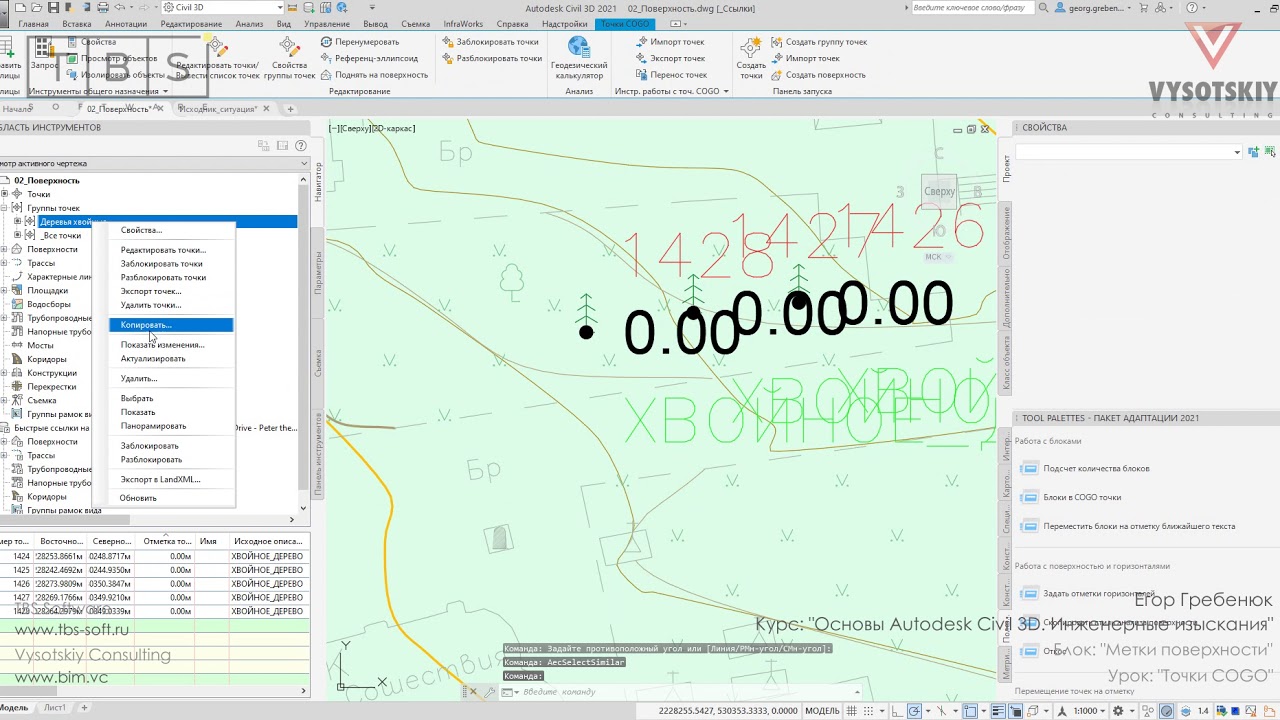Click the Toolspace help icon
The height and width of the screenshot is (720, 1280).
pyautogui.click(x=300, y=146)
